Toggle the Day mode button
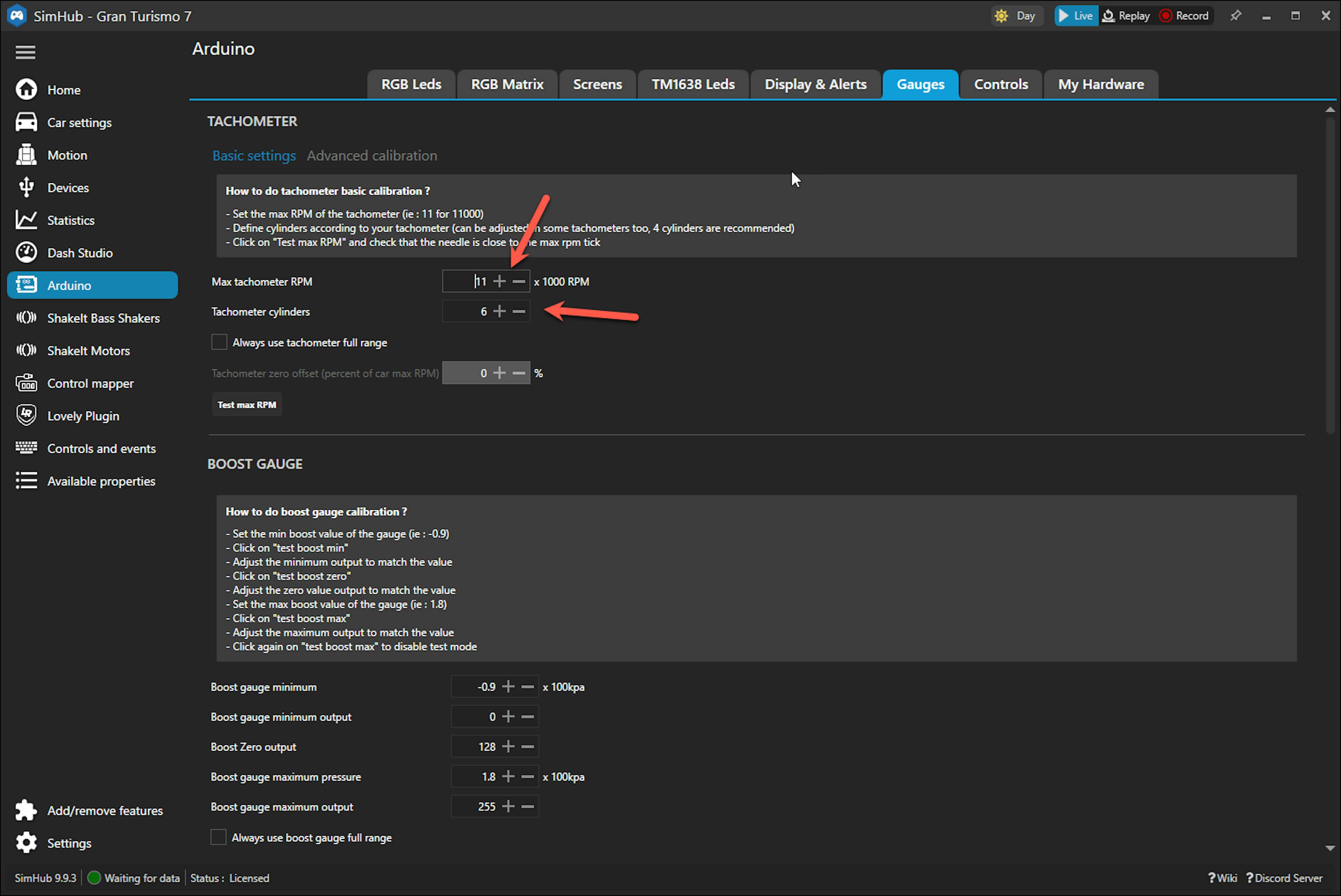The image size is (1341, 896). [x=1017, y=16]
